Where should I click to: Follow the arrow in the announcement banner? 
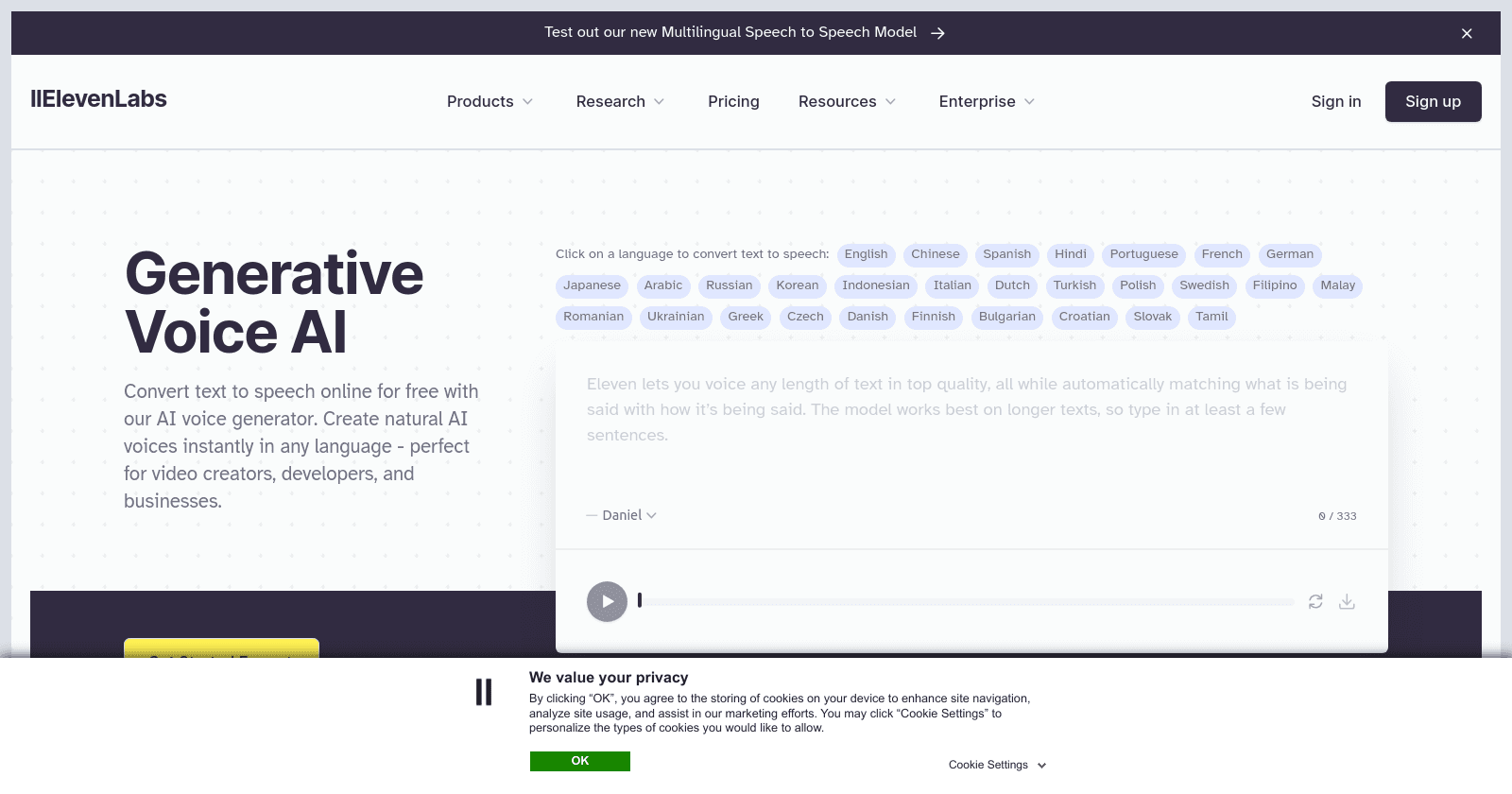(937, 33)
